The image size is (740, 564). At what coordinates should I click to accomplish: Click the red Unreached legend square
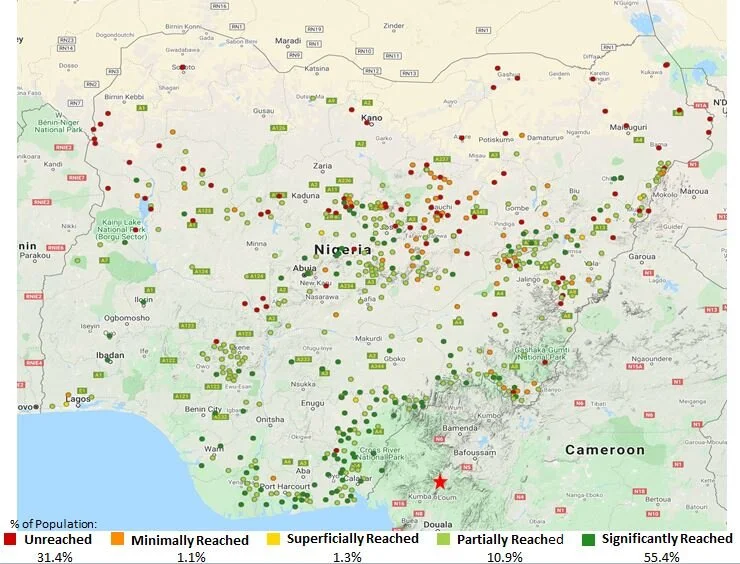[10, 539]
